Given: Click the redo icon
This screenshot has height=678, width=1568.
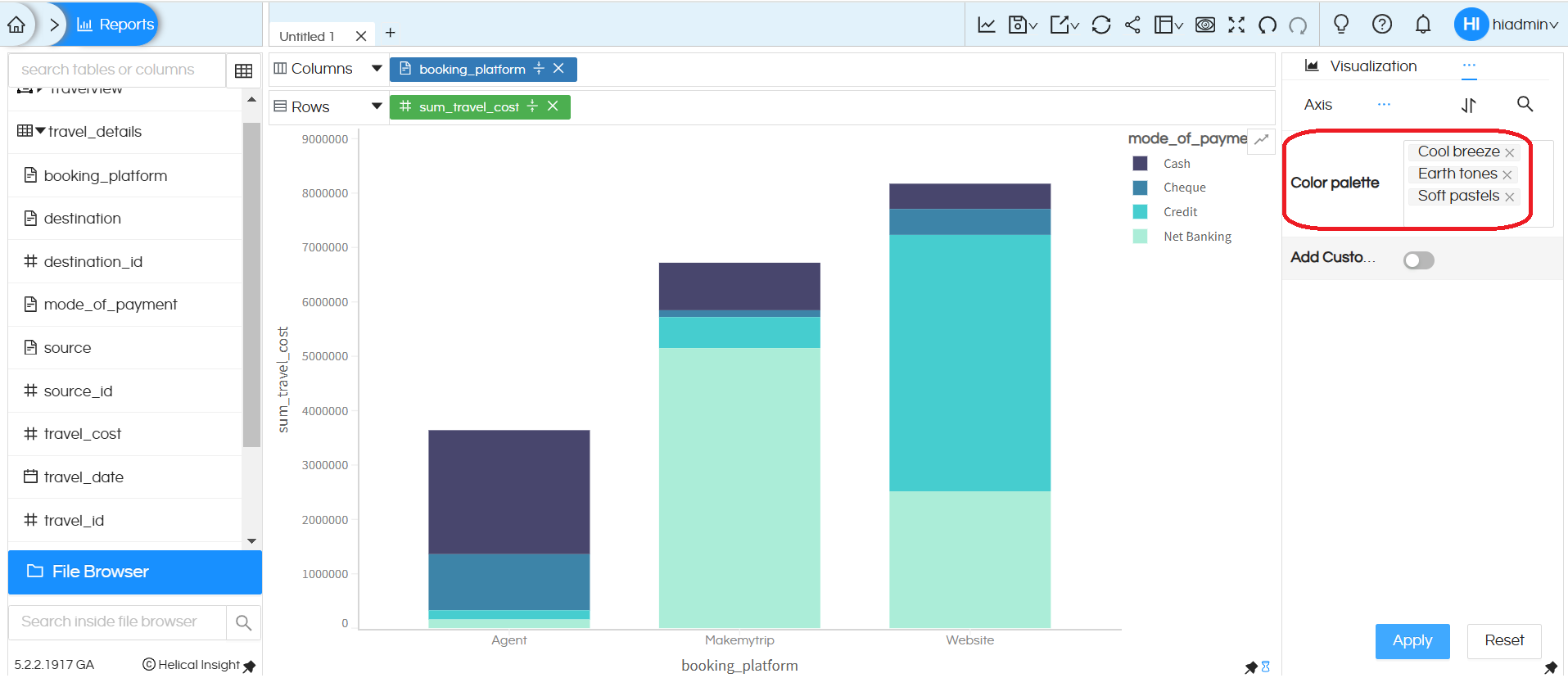Looking at the screenshot, I should [1298, 25].
